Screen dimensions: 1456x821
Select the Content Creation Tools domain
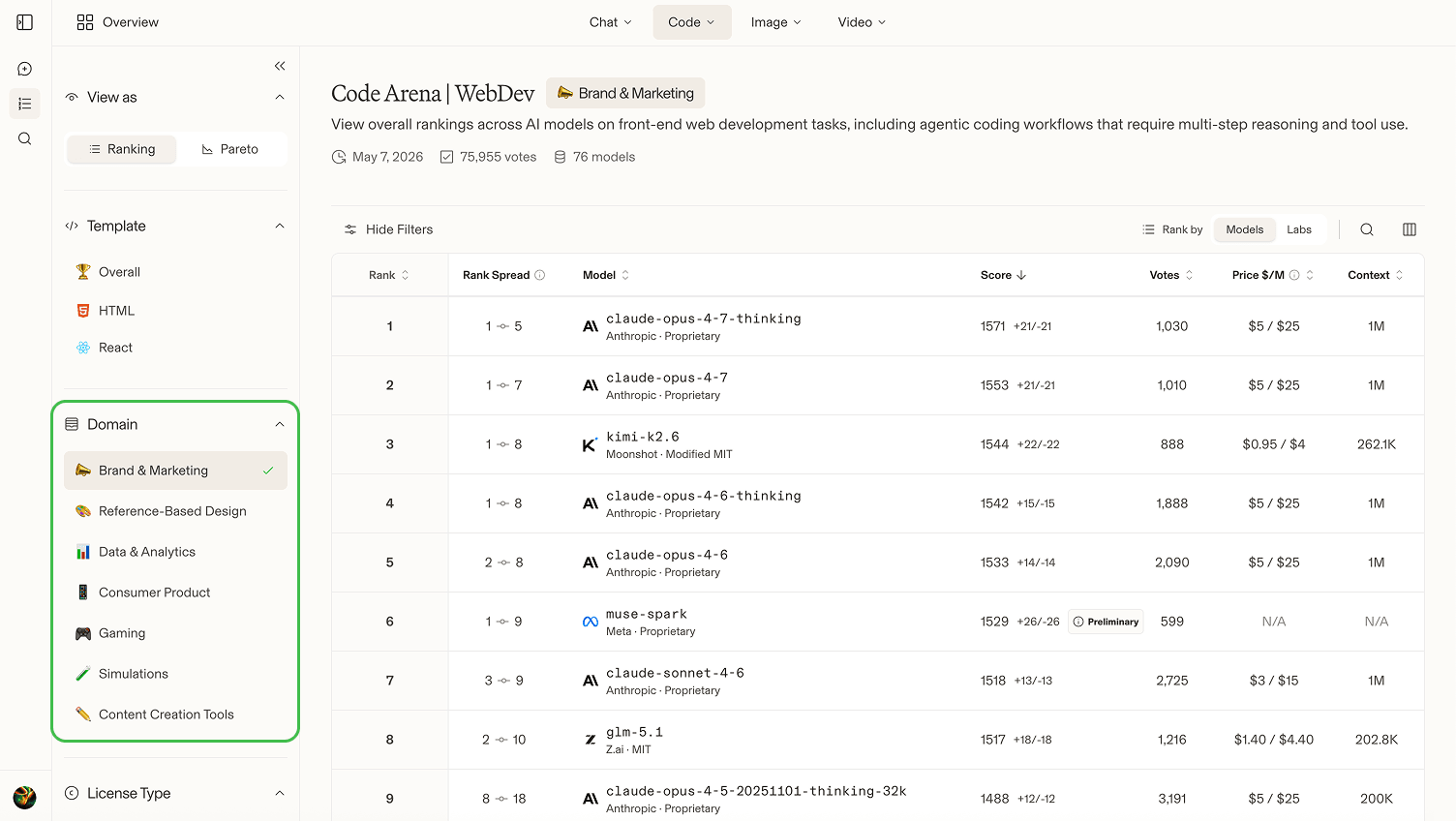[x=175, y=715]
